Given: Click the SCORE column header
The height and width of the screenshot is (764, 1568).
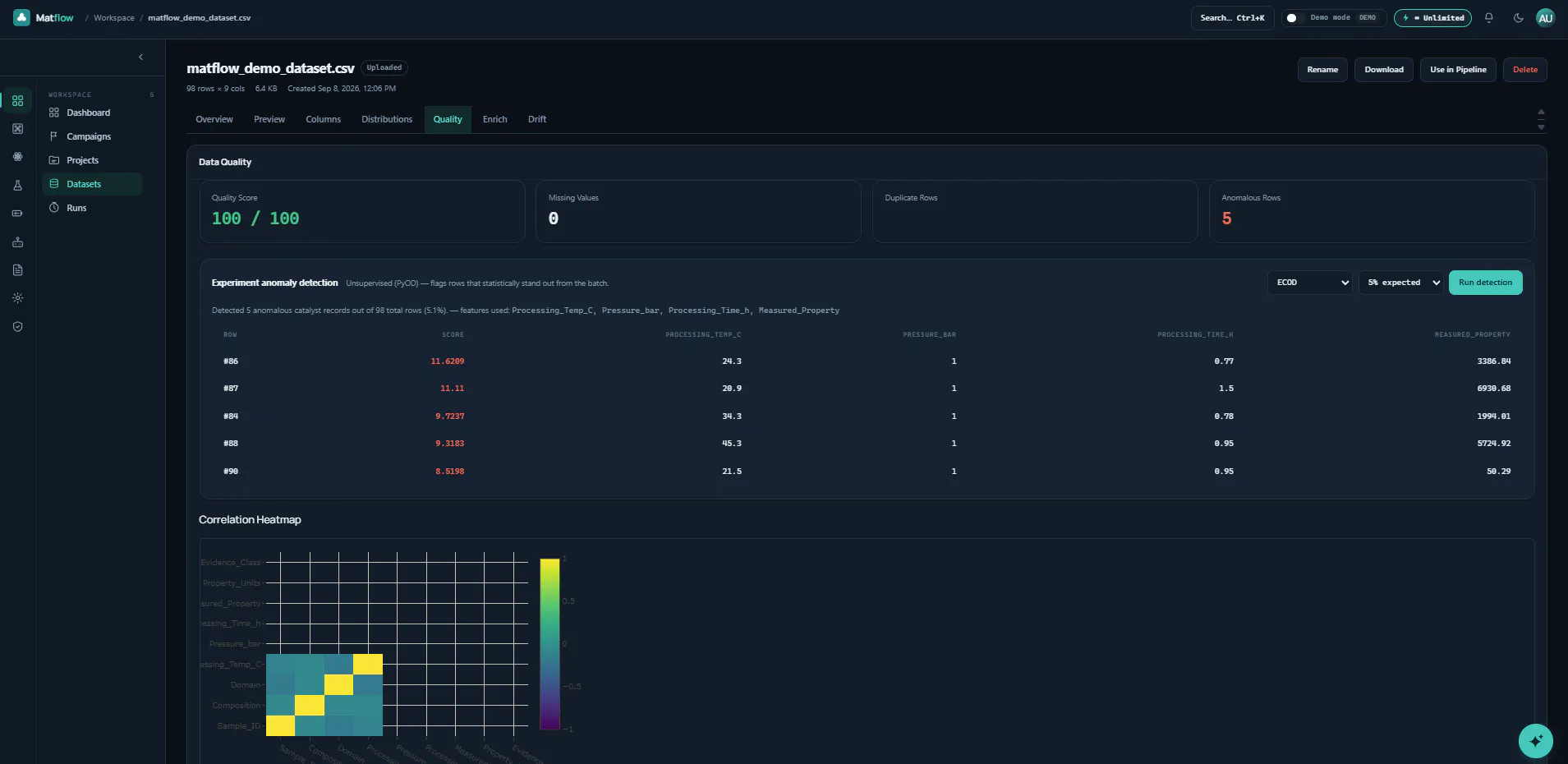Looking at the screenshot, I should [x=453, y=334].
